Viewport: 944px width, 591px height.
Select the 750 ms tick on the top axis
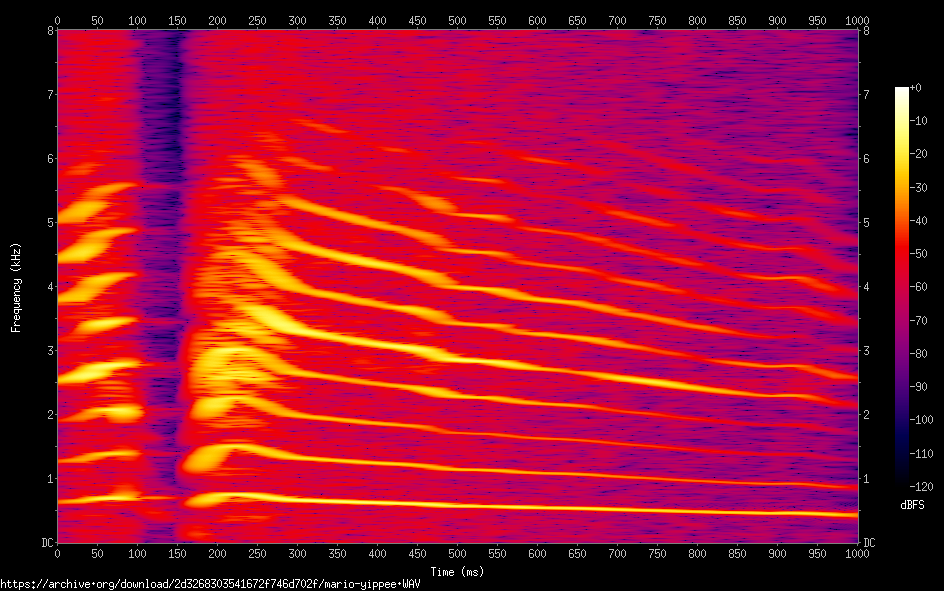pyautogui.click(x=657, y=20)
